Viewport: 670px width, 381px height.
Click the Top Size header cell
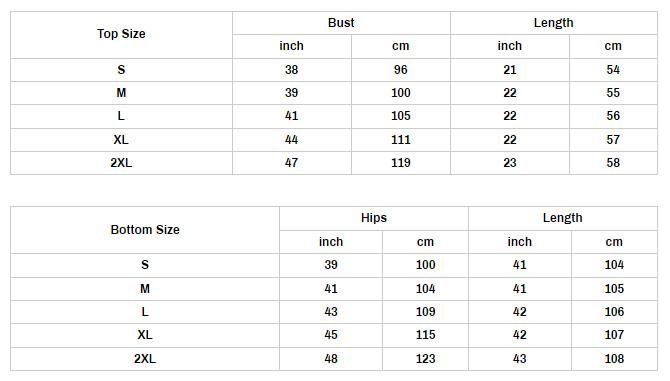(121, 34)
